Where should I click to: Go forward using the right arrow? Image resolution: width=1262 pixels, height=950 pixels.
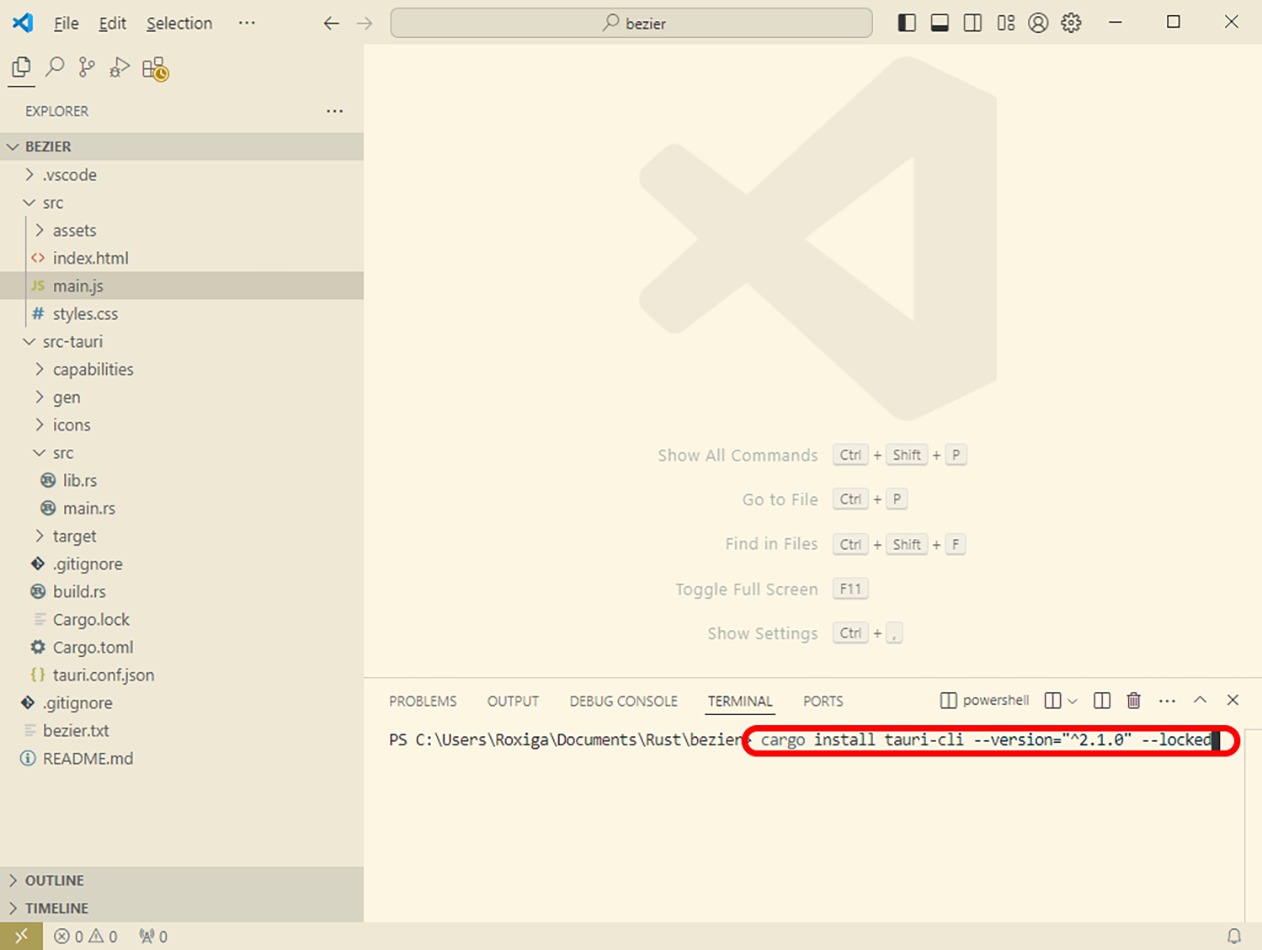tap(364, 23)
